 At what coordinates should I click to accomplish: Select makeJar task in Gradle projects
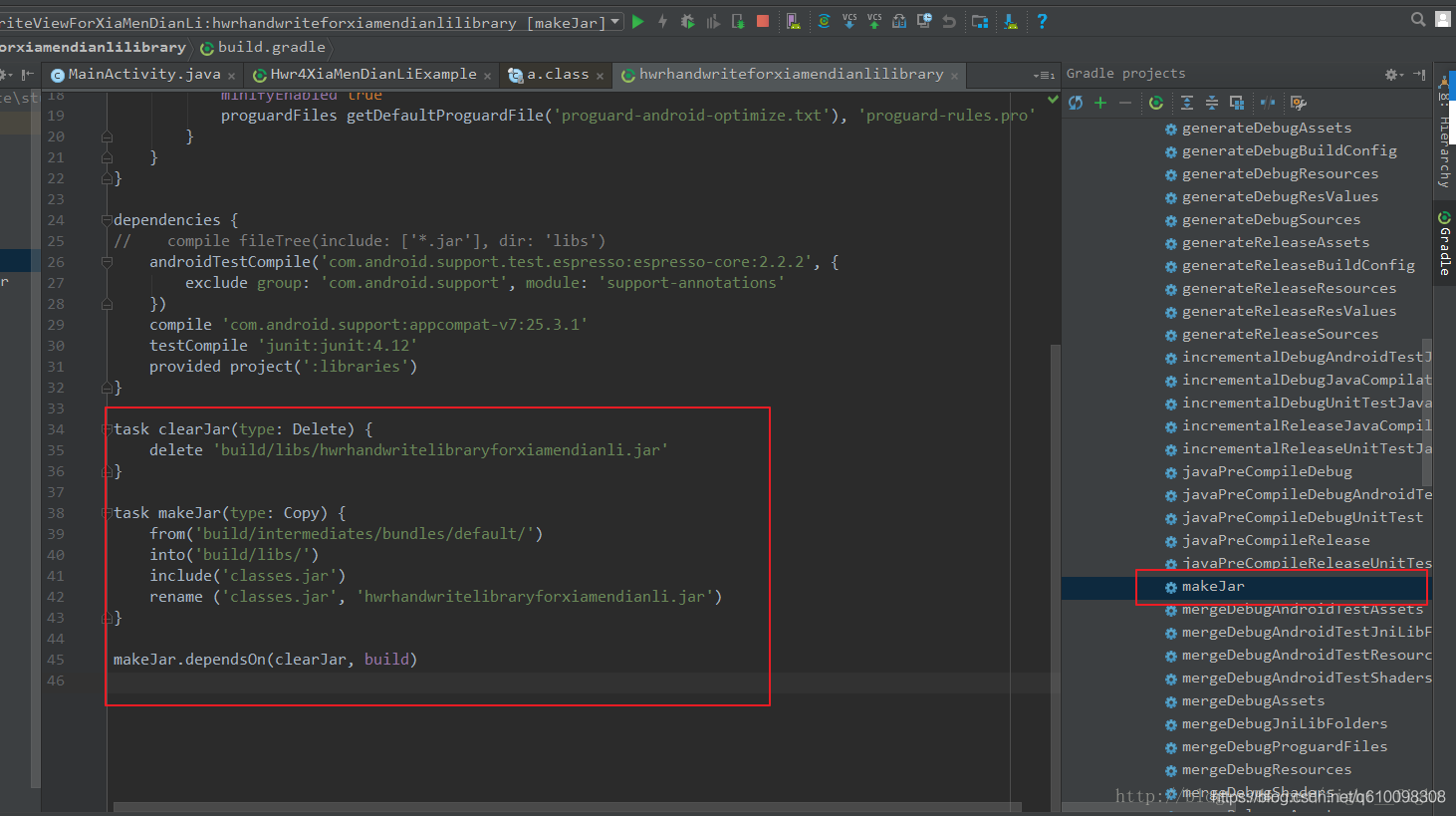pyautogui.click(x=1213, y=586)
